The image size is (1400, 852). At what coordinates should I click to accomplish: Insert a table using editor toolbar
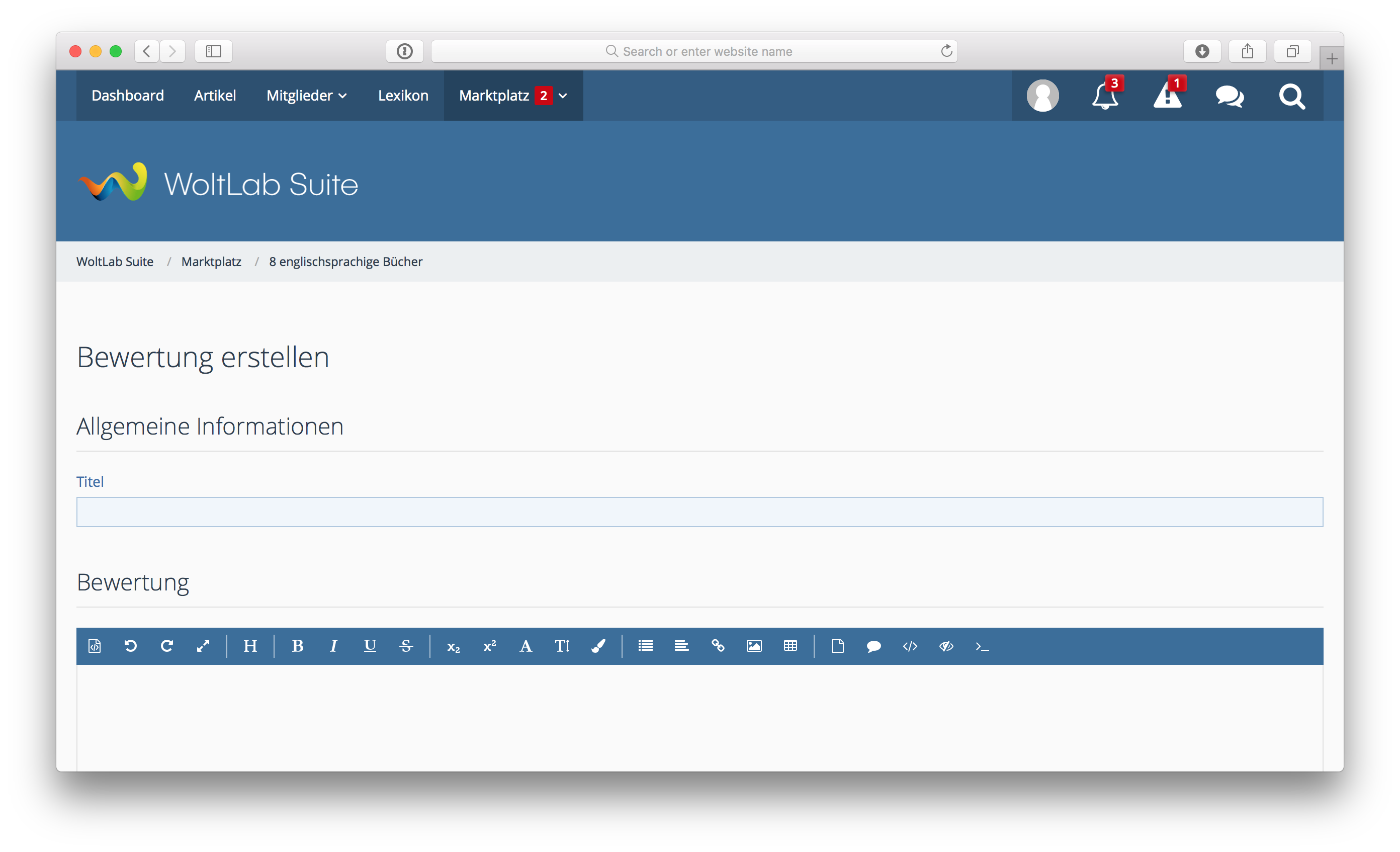(791, 646)
